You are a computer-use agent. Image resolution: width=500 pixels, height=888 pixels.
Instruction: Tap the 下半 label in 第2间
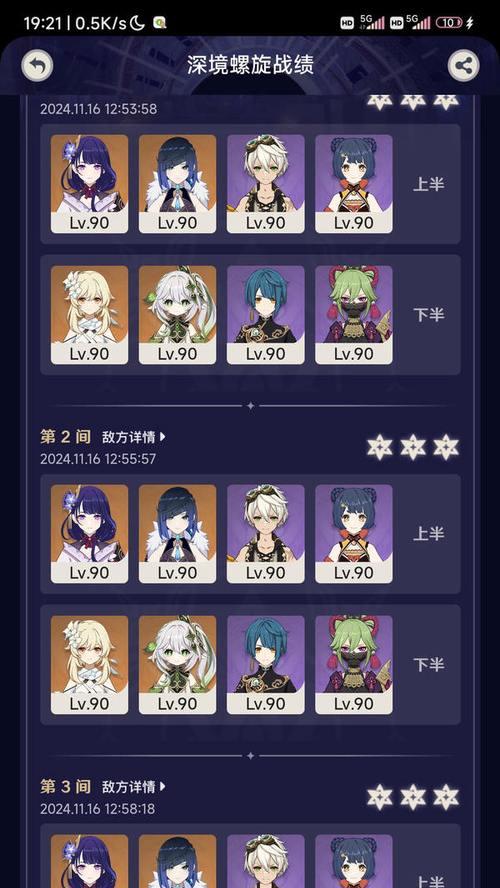pyautogui.click(x=429, y=665)
